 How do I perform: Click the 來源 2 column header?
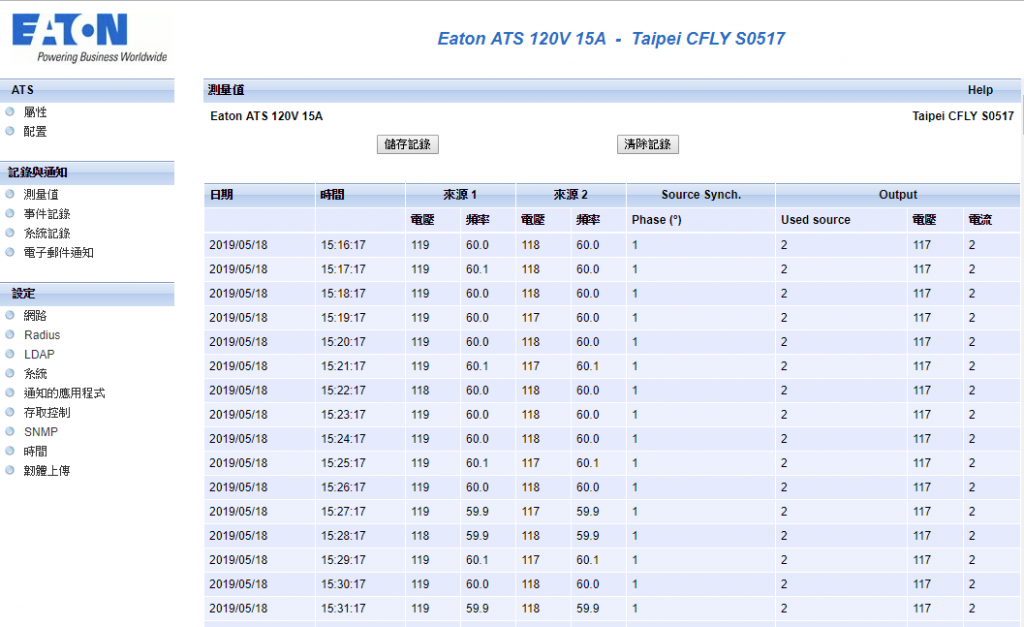(x=571, y=195)
